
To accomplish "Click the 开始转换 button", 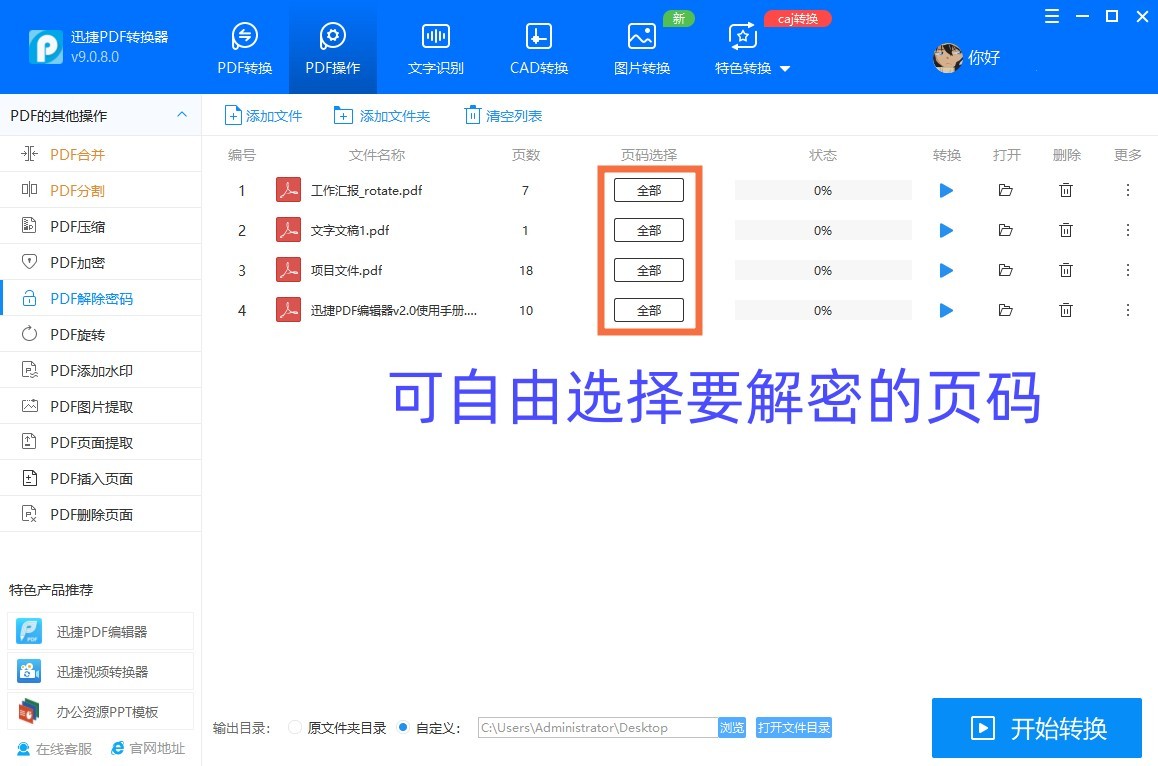I will (x=1037, y=728).
